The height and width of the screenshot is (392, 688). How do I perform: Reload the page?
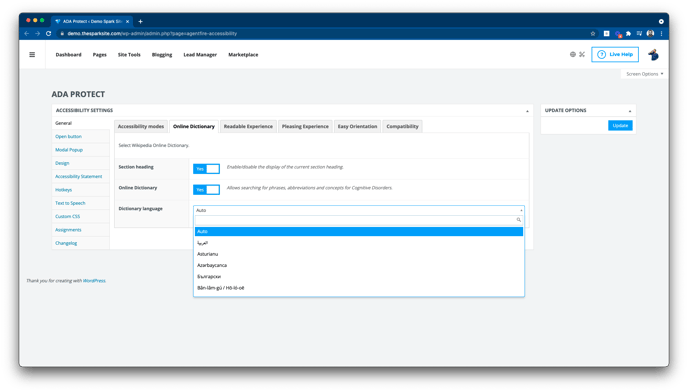pyautogui.click(x=48, y=33)
